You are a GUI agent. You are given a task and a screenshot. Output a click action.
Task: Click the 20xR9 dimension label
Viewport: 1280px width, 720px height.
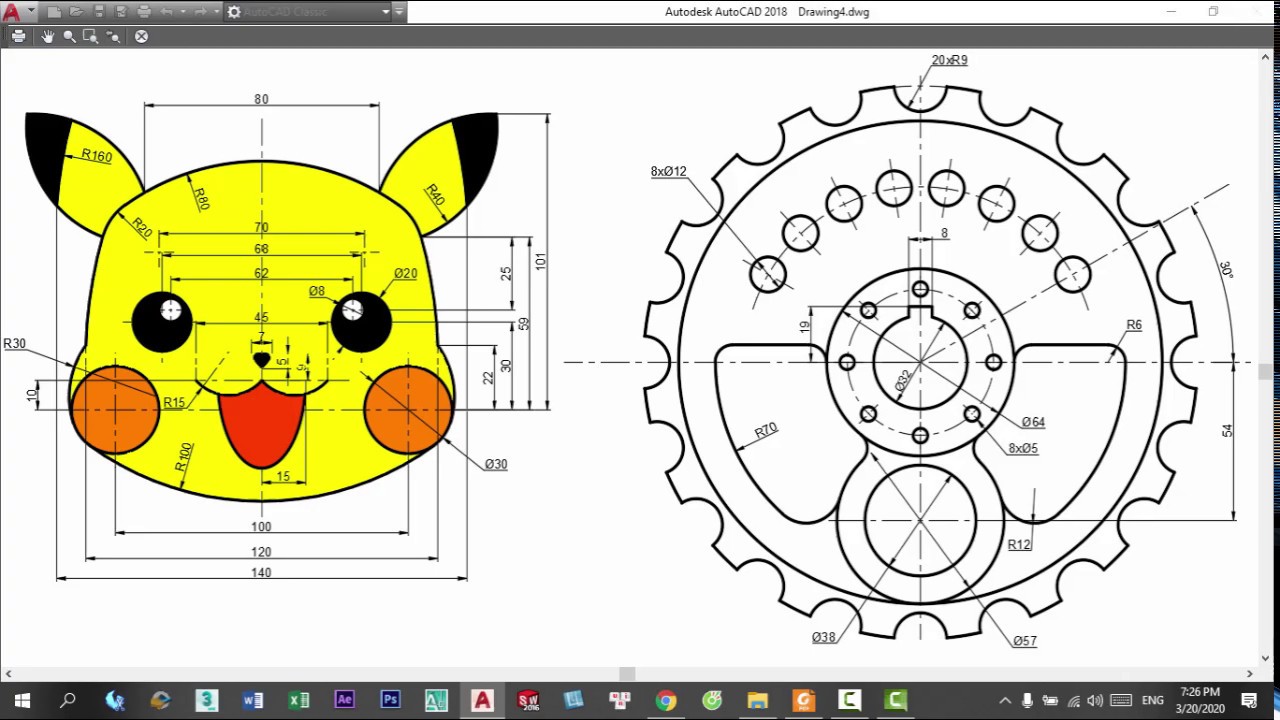point(949,60)
